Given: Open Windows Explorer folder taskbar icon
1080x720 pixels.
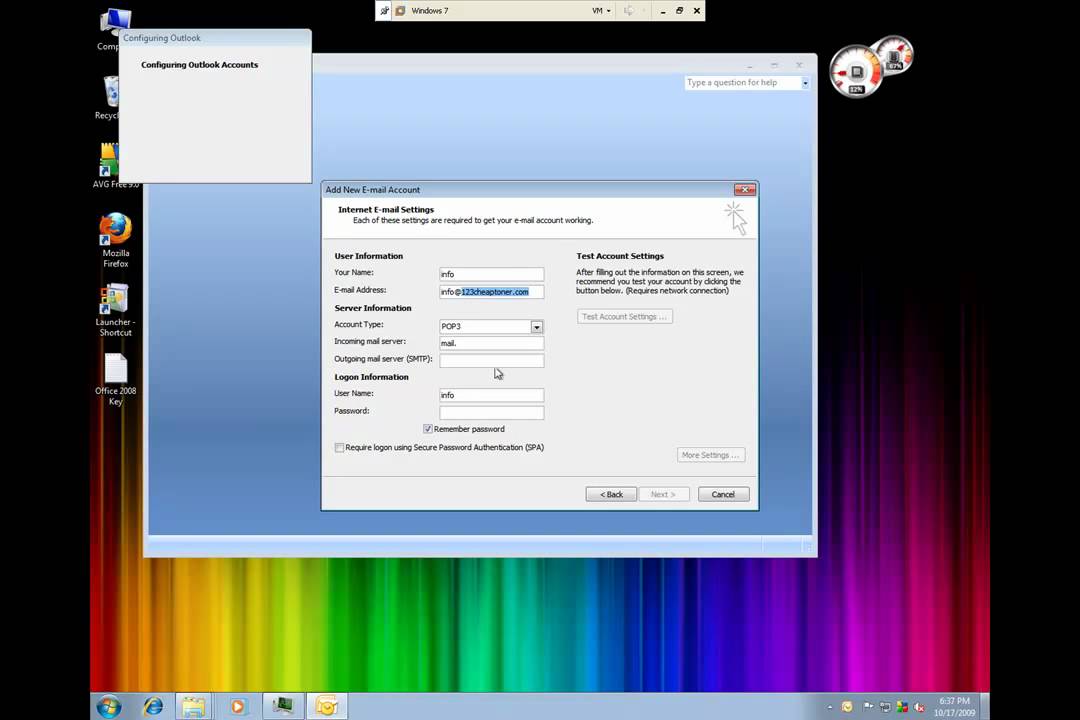Looking at the screenshot, I should click(194, 706).
